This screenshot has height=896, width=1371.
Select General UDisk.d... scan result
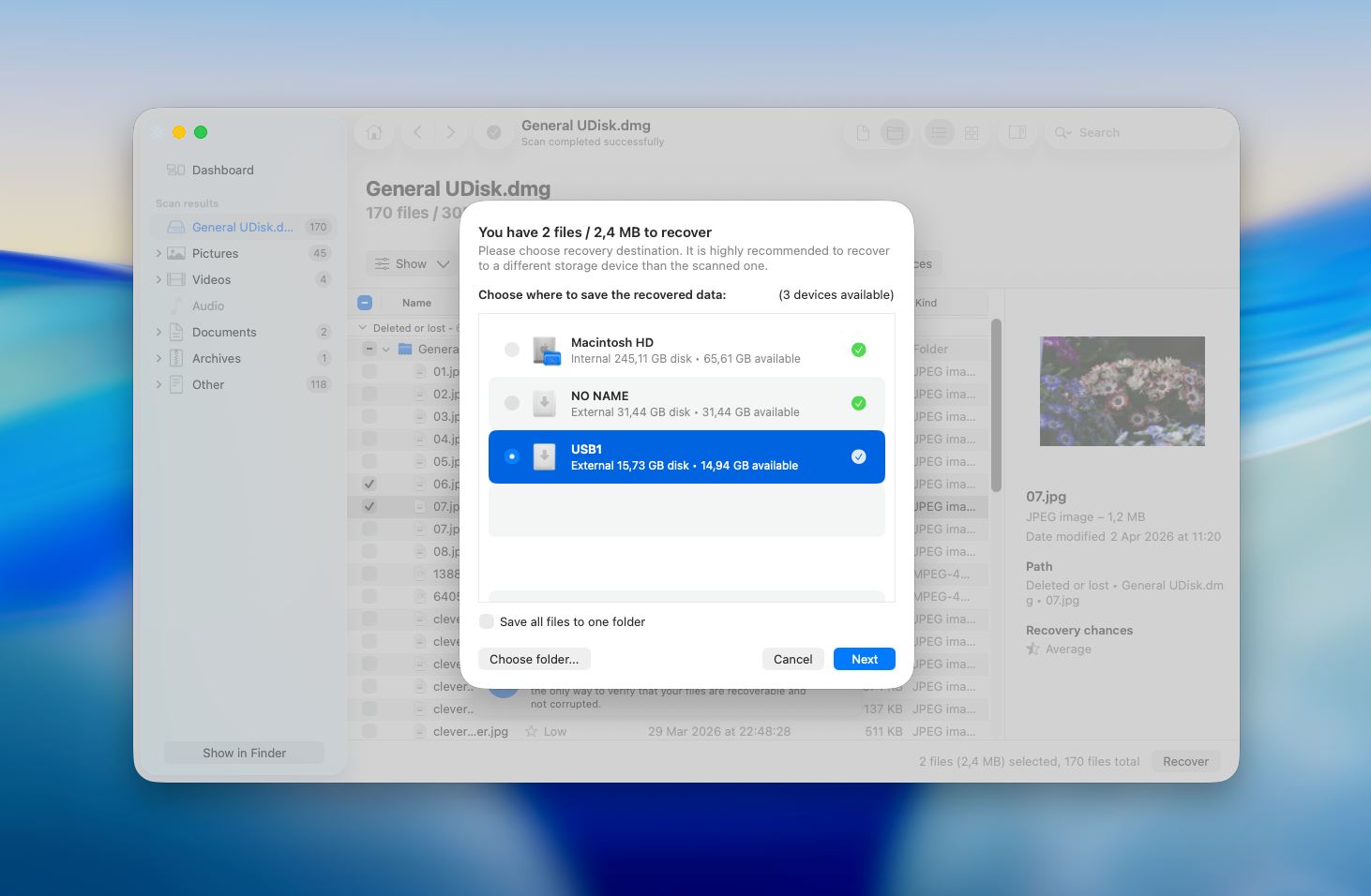pos(243,227)
